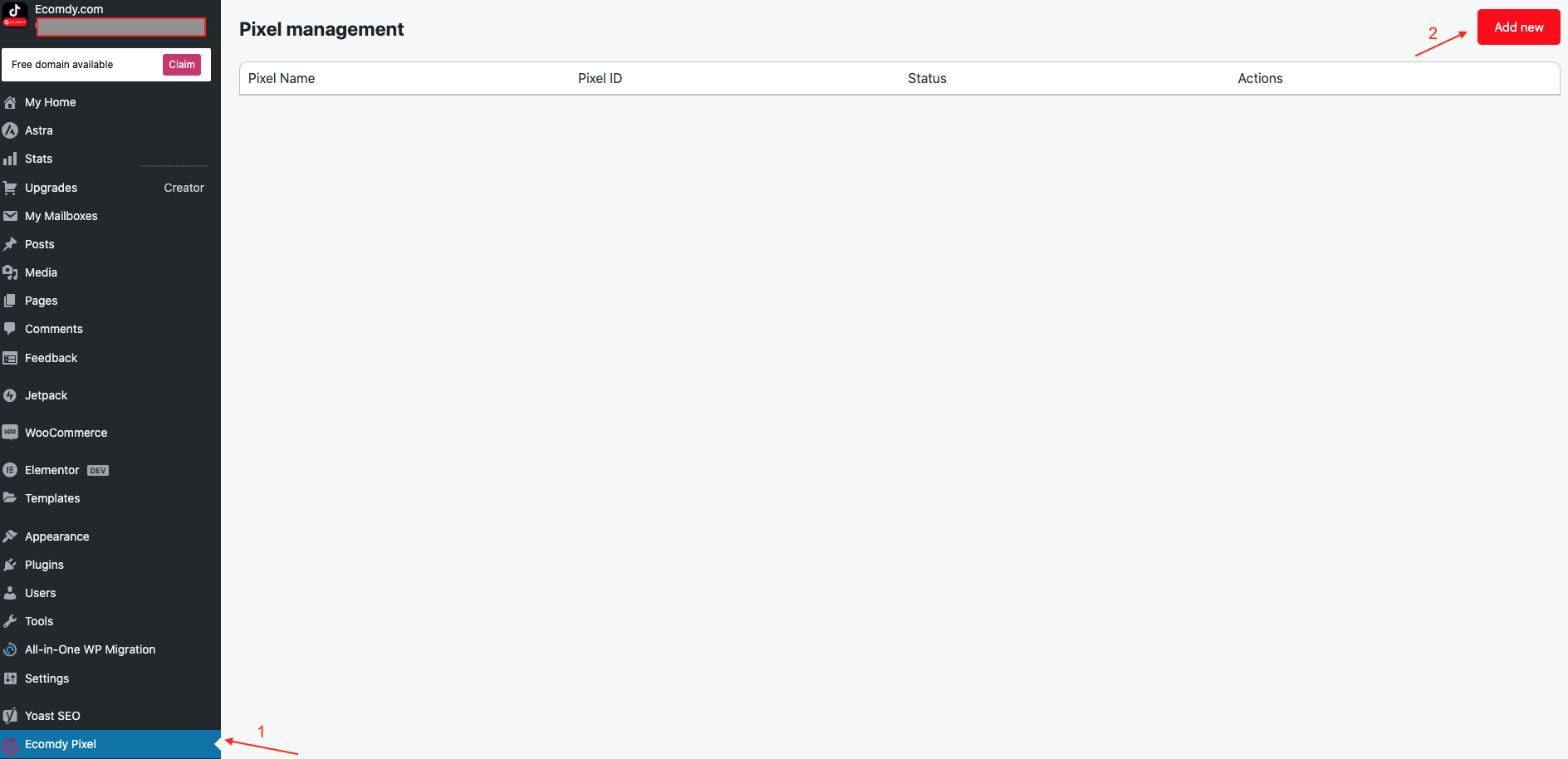
Task: Click the Pages icon in sidebar
Action: 10,301
